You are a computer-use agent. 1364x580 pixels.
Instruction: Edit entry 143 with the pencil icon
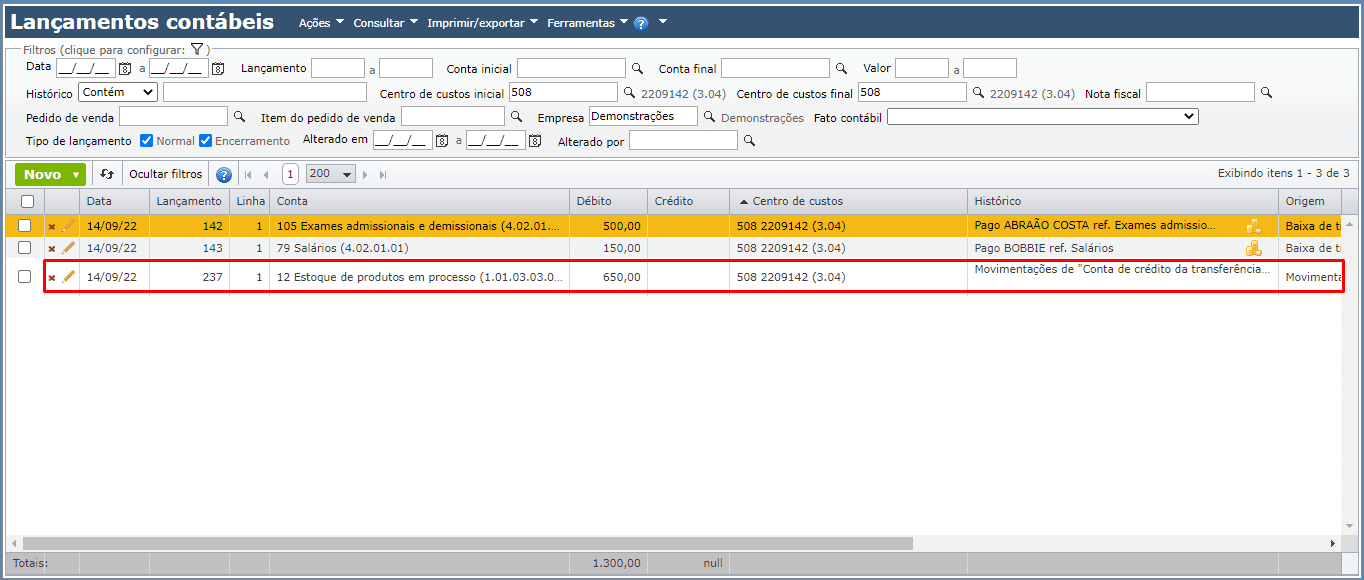click(x=68, y=247)
